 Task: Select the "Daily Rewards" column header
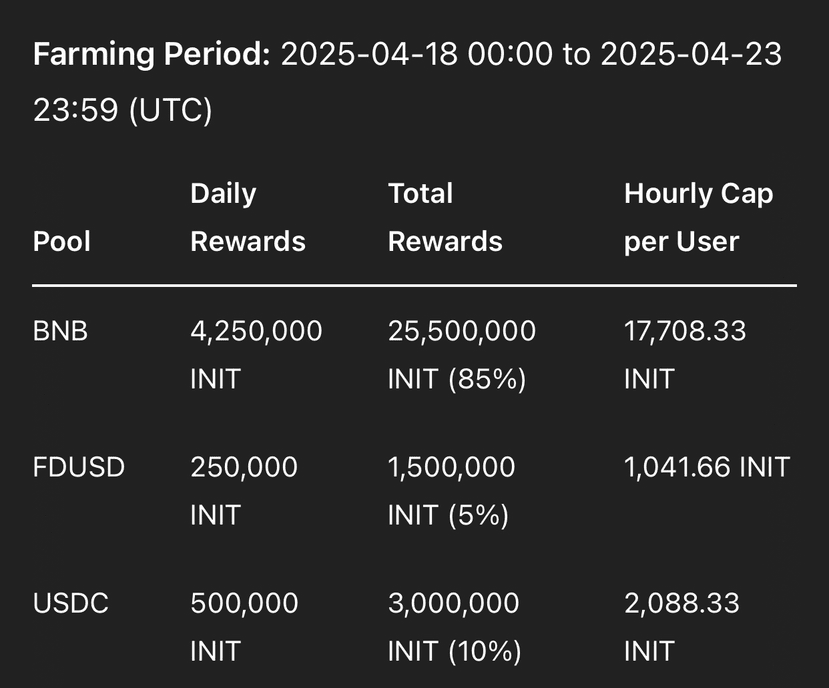point(248,217)
